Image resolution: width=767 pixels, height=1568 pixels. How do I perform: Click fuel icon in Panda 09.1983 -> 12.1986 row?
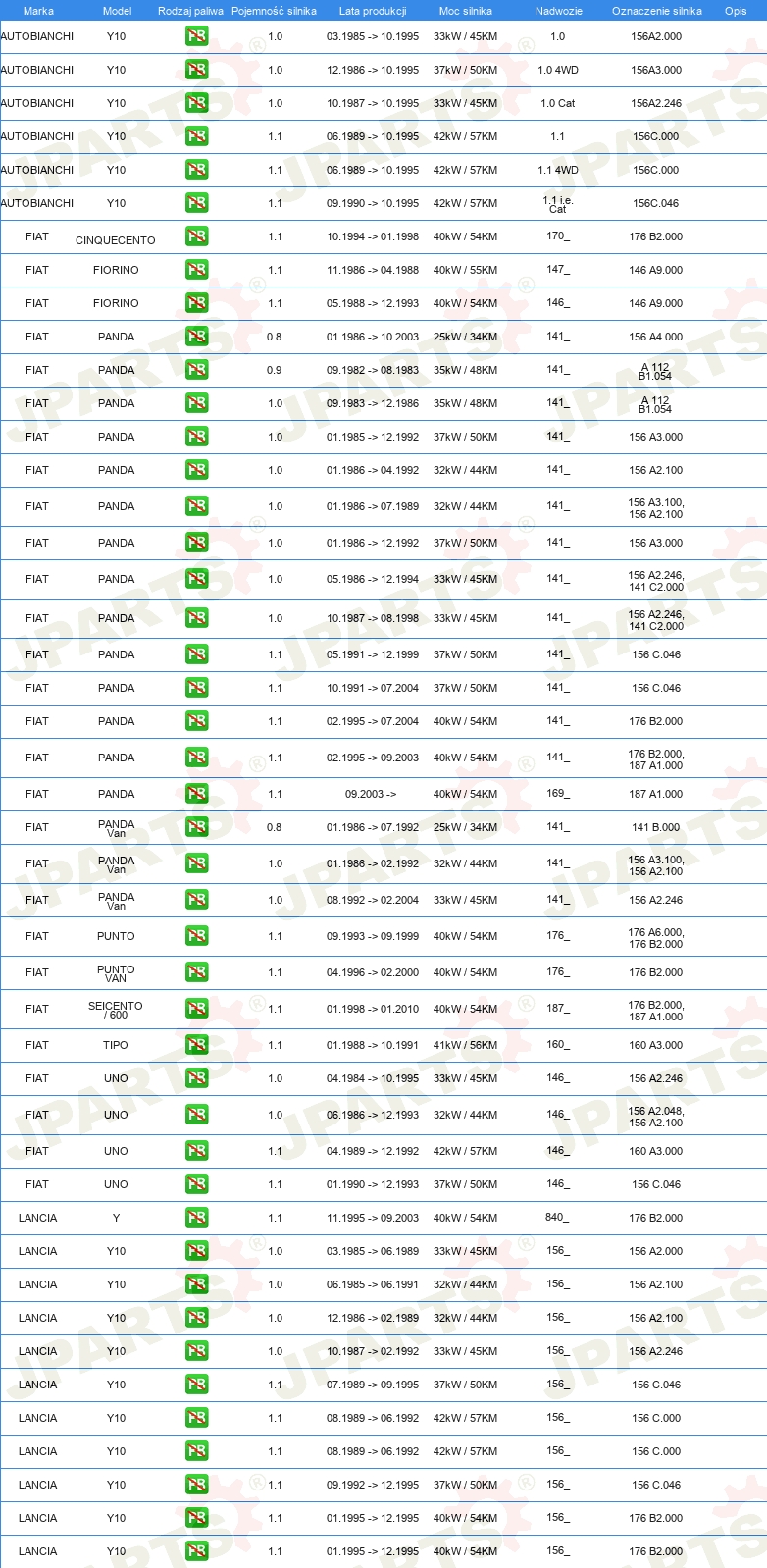point(197,403)
